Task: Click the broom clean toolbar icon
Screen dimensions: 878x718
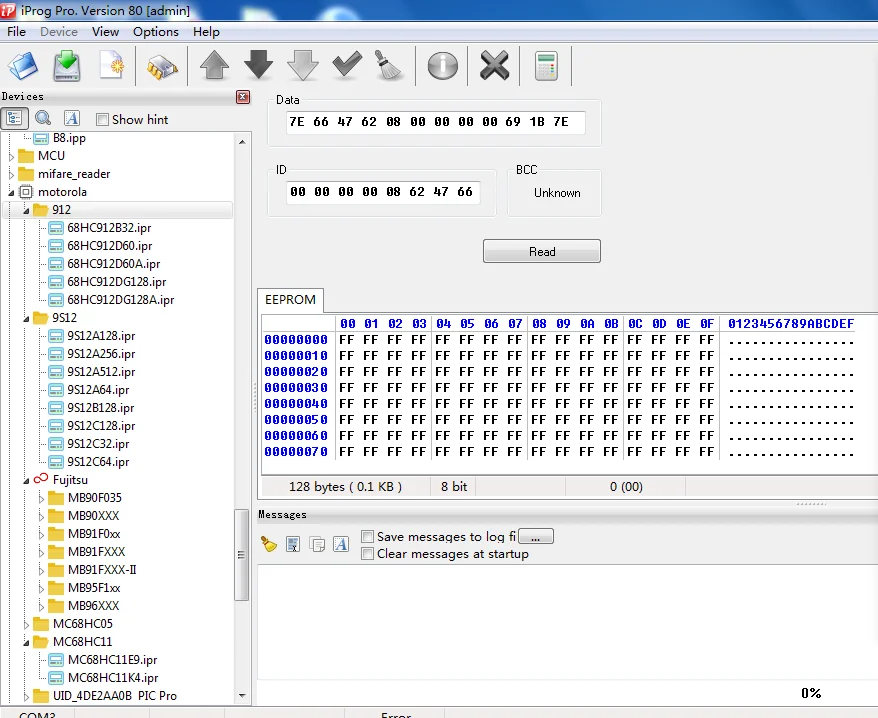Action: pyautogui.click(x=389, y=66)
